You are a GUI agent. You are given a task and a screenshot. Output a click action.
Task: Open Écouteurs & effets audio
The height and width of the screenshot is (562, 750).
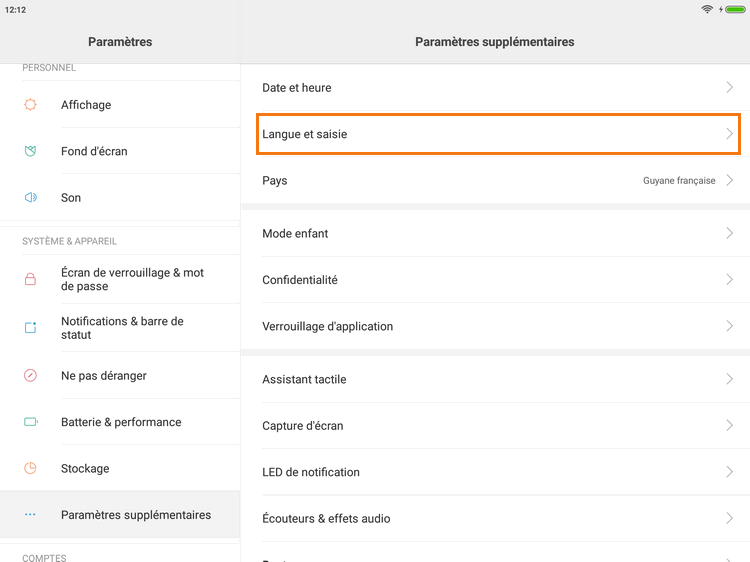click(495, 518)
